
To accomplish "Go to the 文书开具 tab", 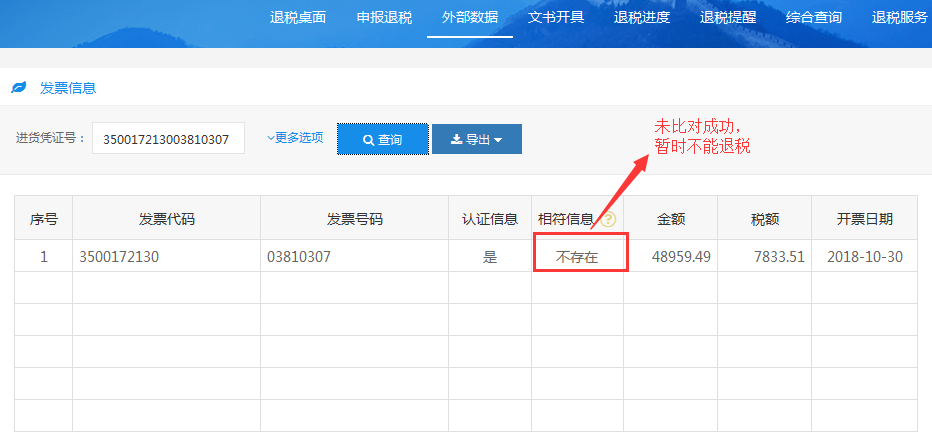I will click(556, 17).
